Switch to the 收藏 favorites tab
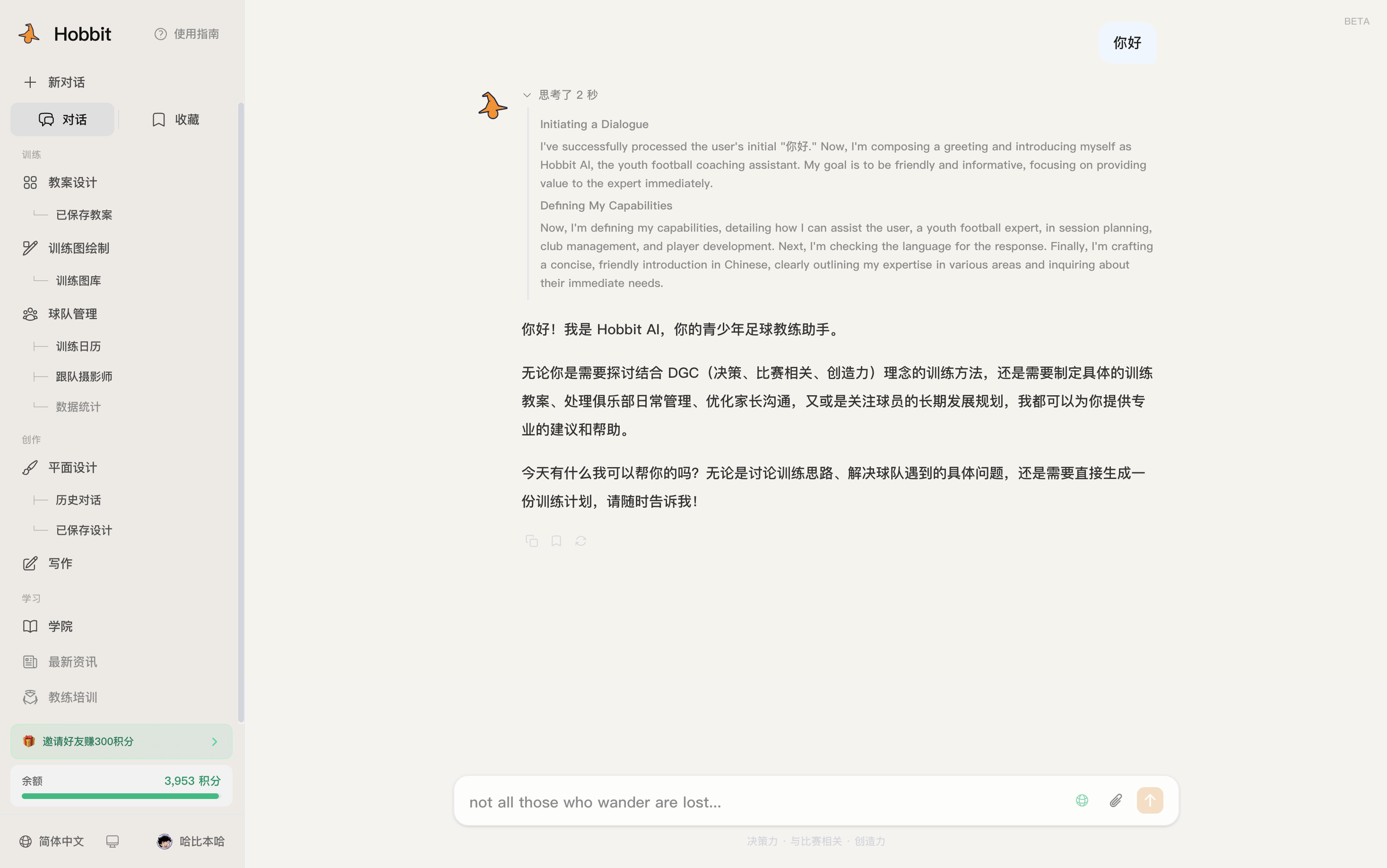 click(175, 119)
